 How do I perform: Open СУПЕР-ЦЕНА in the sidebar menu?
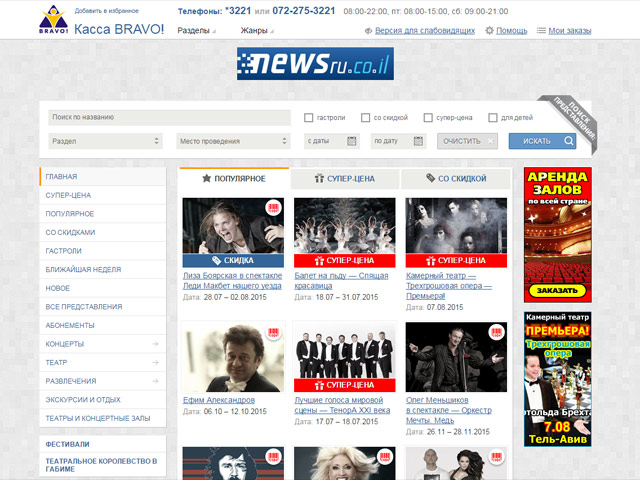click(103, 195)
